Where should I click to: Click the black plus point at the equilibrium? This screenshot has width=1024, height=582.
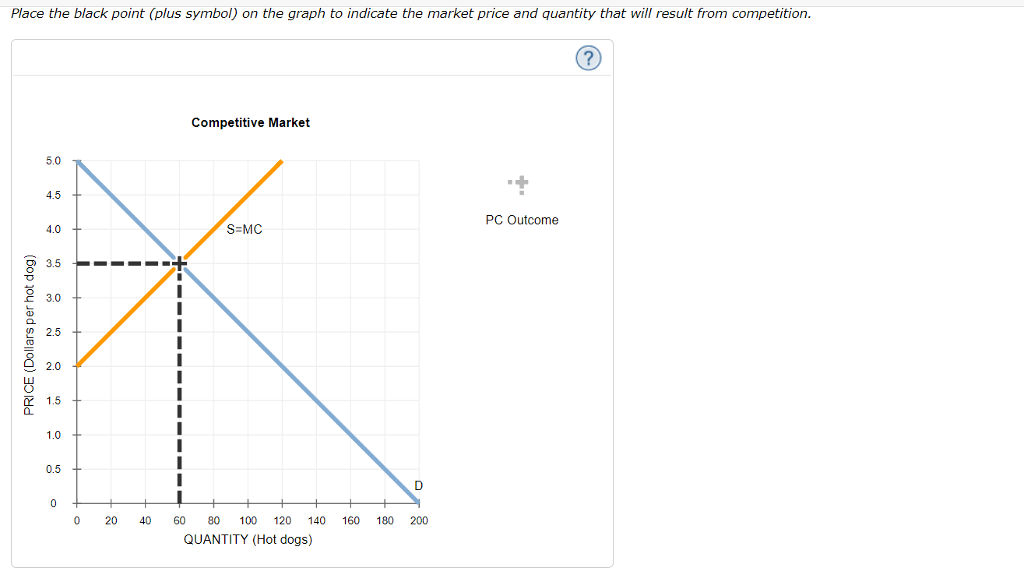tap(178, 263)
